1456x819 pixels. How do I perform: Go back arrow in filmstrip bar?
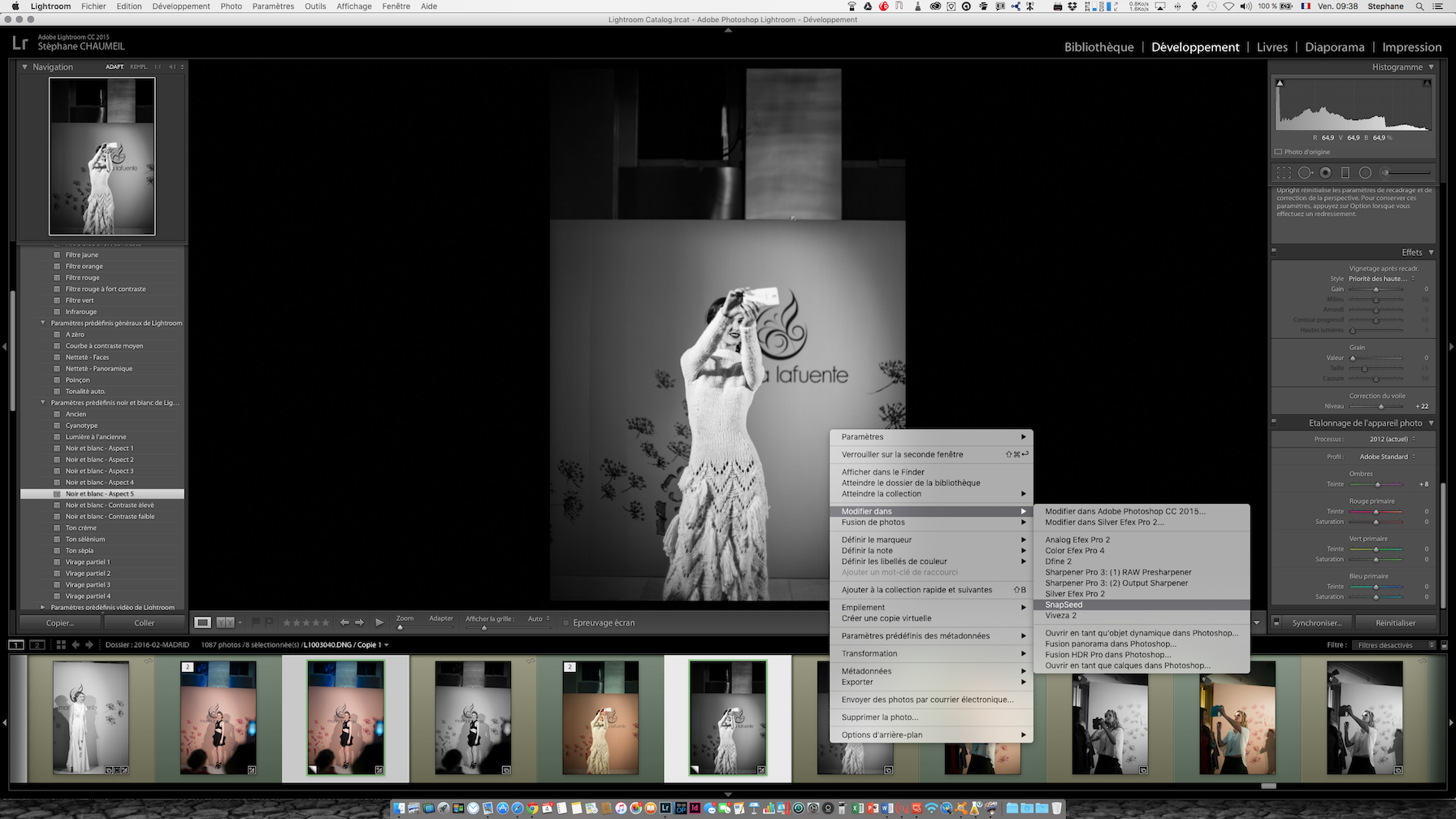point(76,645)
